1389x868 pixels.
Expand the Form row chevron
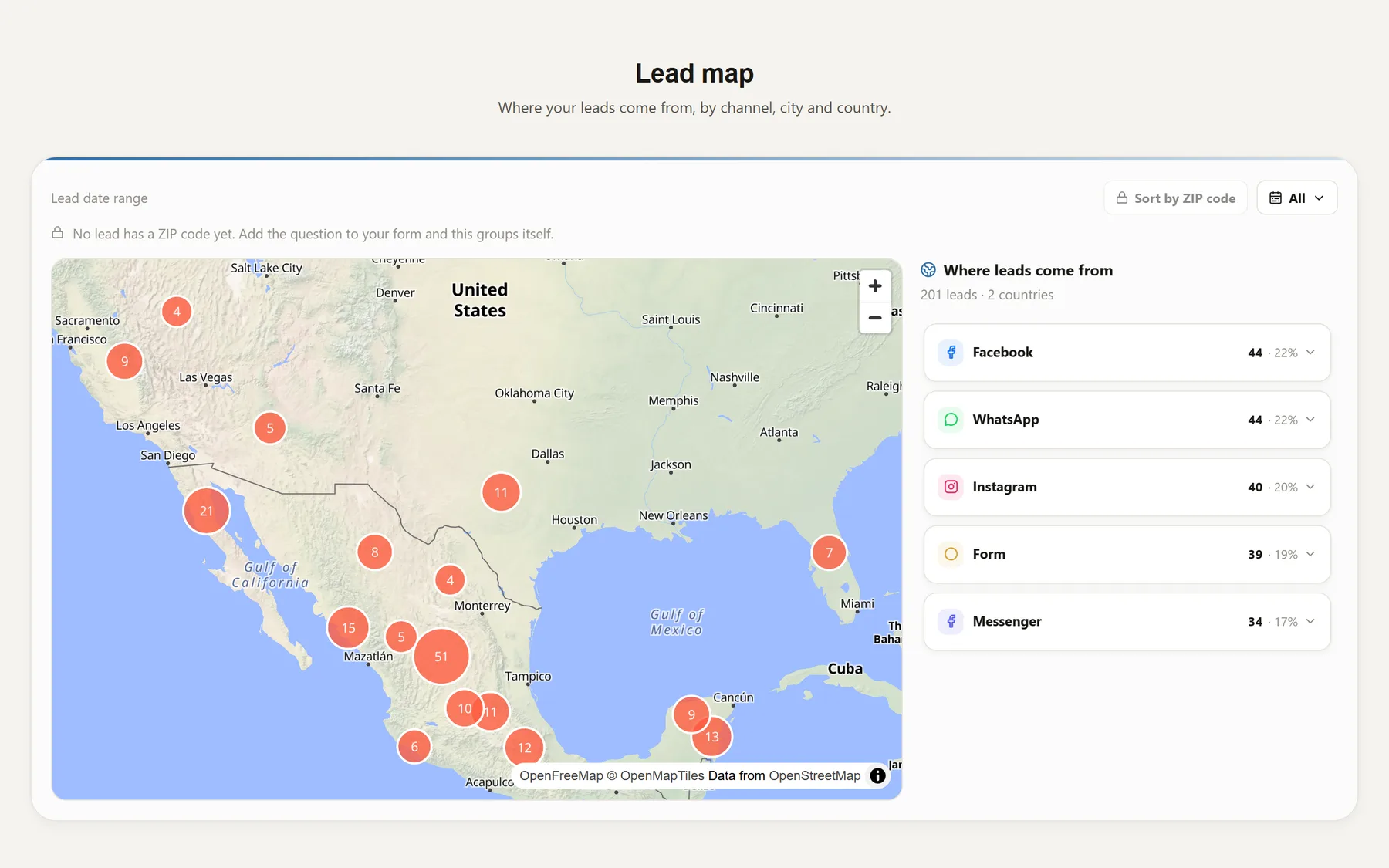point(1310,554)
